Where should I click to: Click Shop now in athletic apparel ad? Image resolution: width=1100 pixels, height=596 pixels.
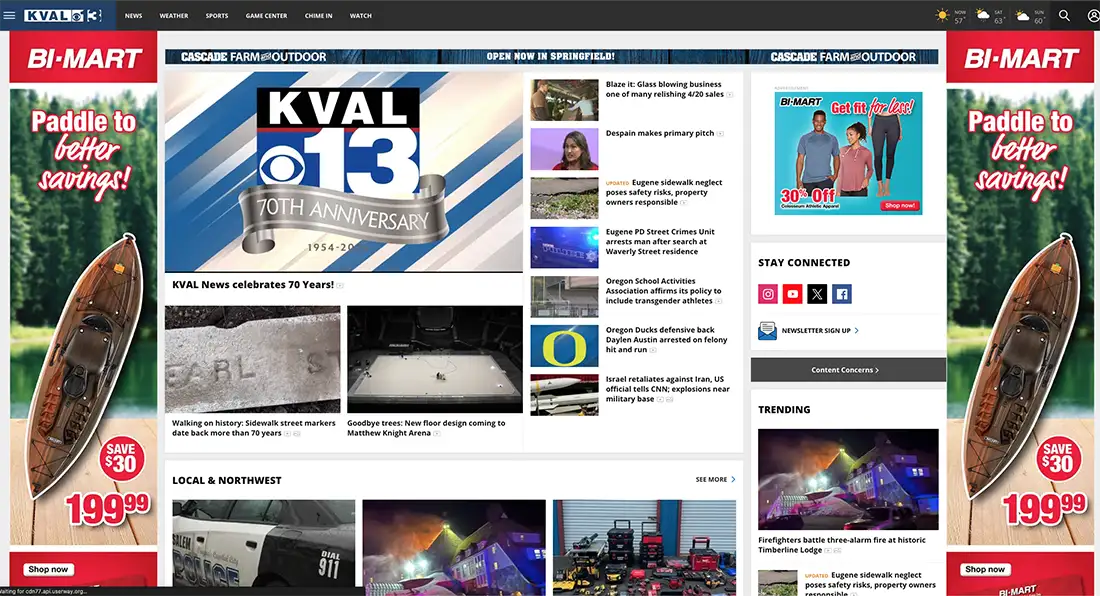(900, 205)
